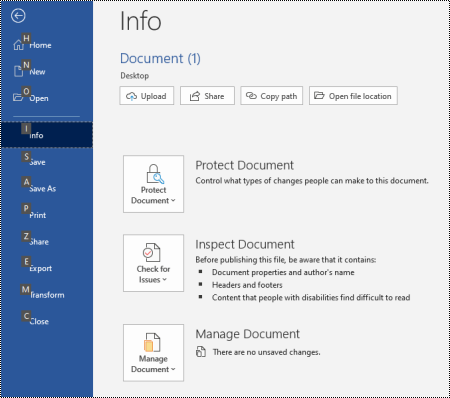The height and width of the screenshot is (398, 450).
Task: Select Share in the left sidebar
Action: (47, 242)
